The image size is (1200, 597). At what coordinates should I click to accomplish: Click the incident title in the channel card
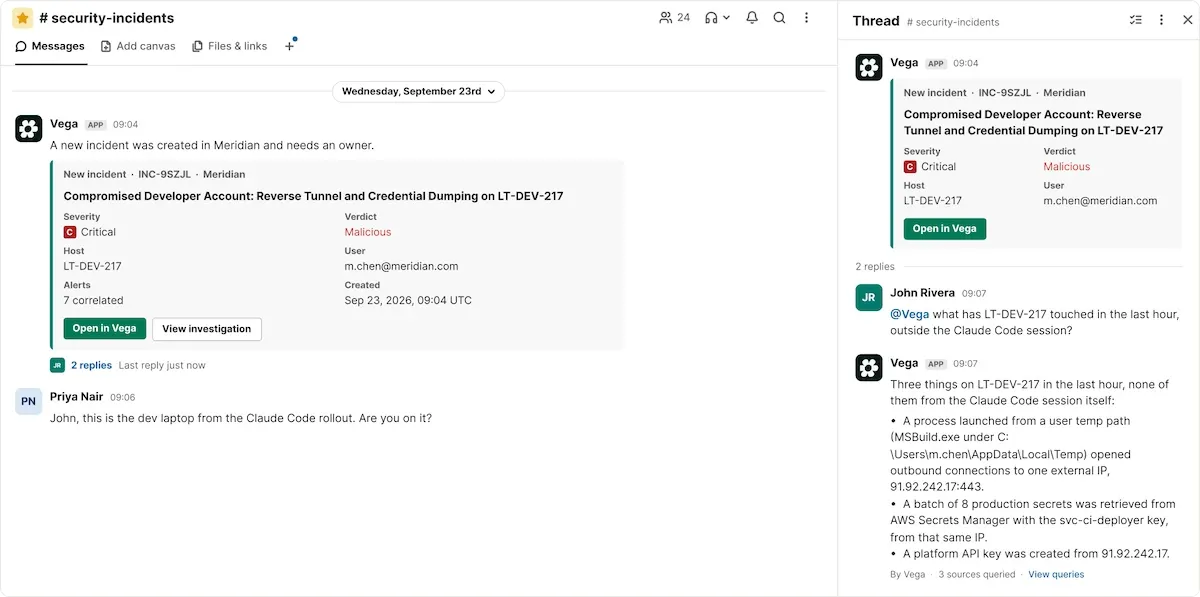pyautogui.click(x=313, y=196)
